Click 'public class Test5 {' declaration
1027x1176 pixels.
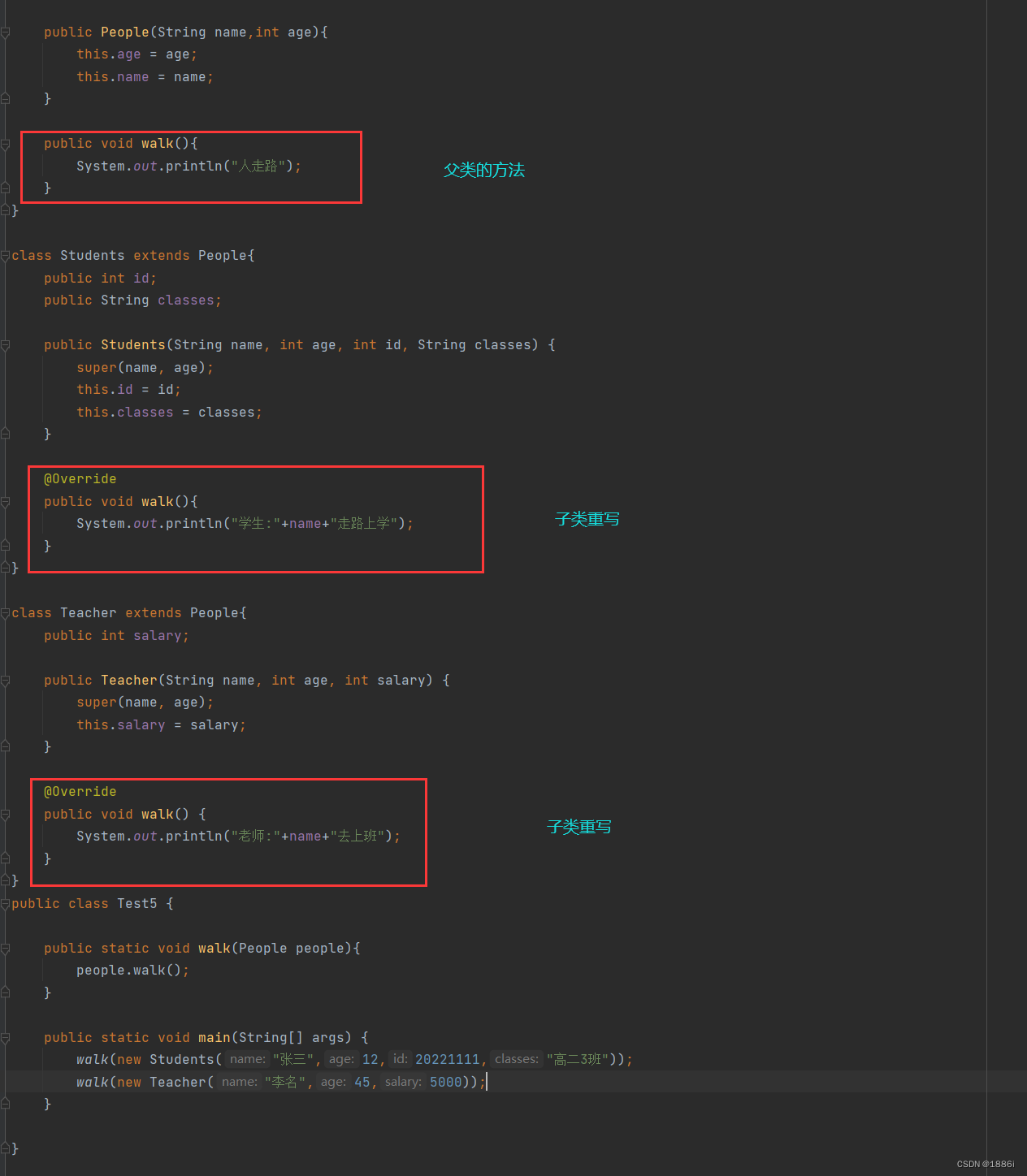pos(93,904)
